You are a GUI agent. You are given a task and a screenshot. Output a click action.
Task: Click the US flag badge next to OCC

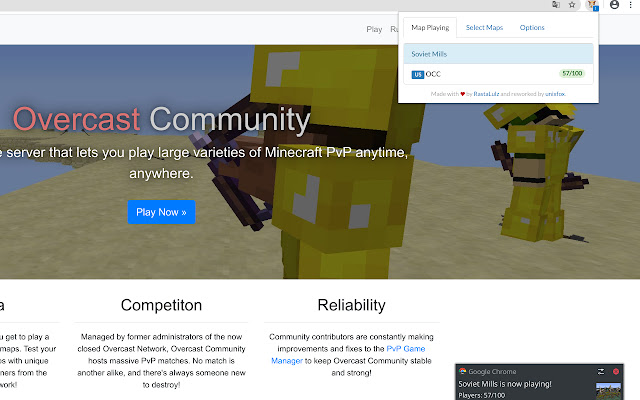(418, 74)
